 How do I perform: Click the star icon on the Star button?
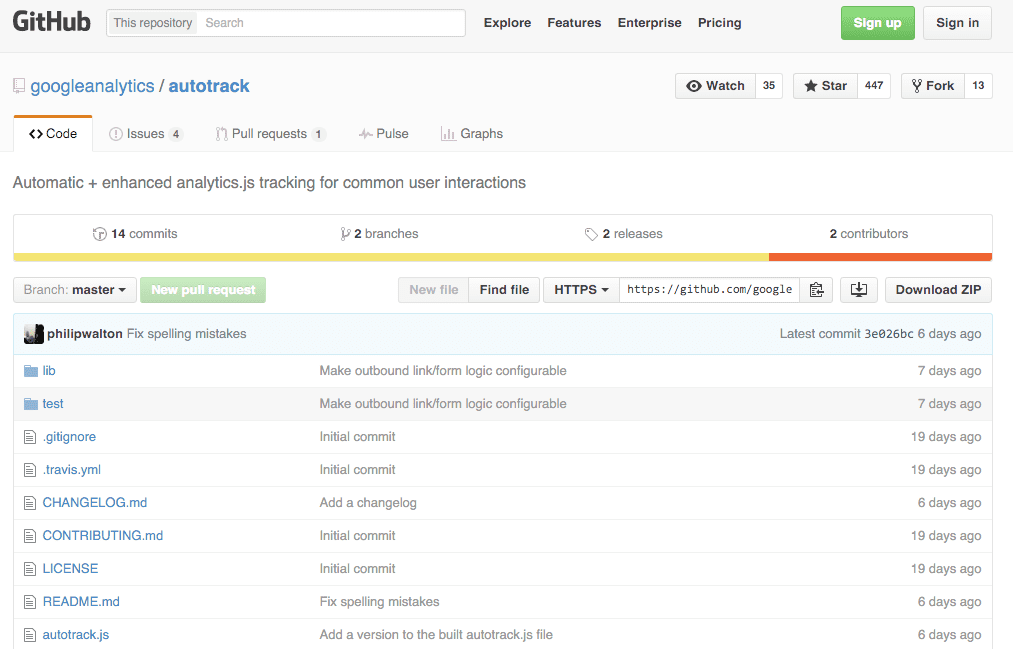[x=811, y=85]
